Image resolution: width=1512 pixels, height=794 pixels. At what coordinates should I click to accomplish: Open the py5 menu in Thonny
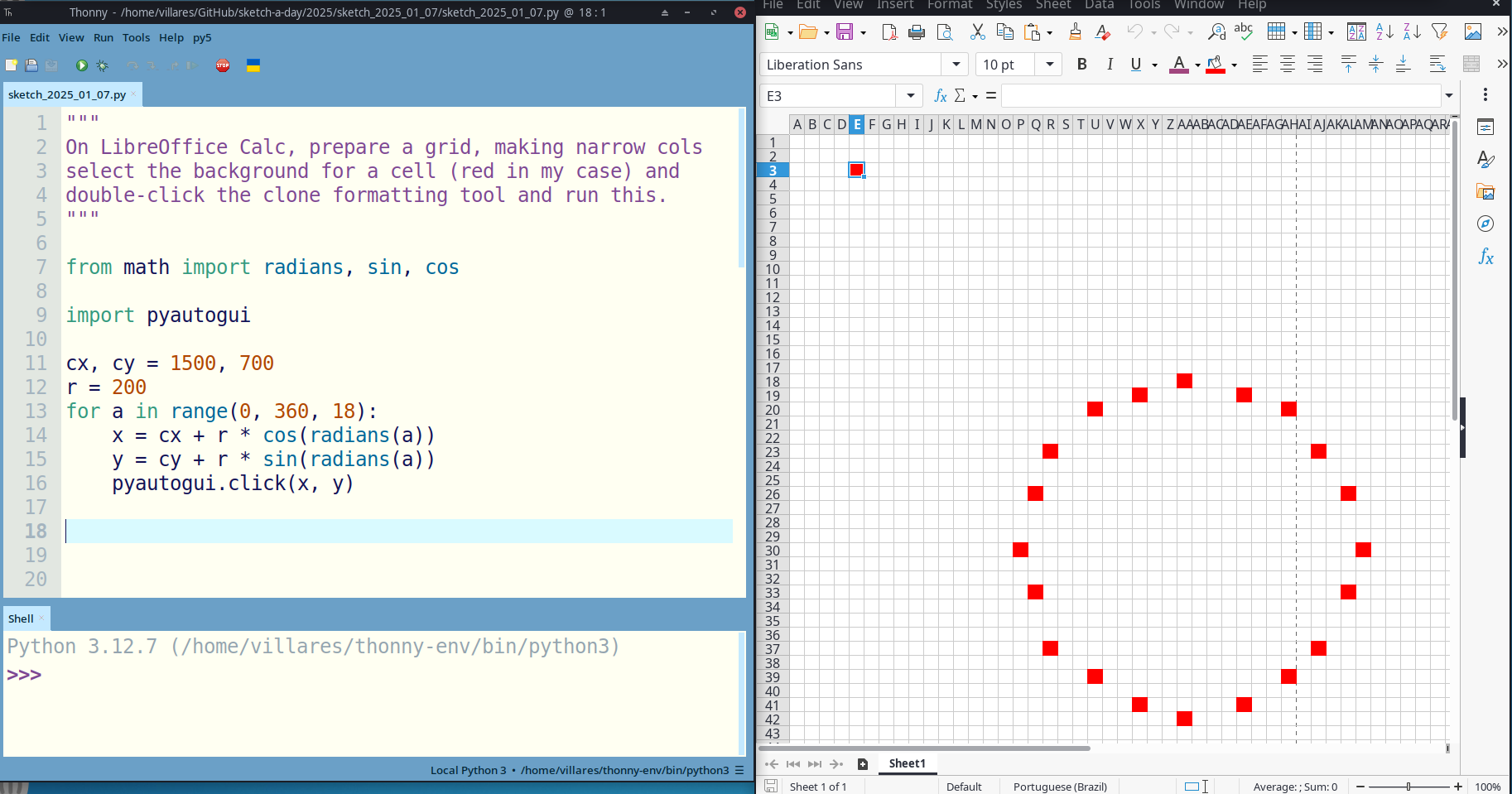click(x=202, y=37)
